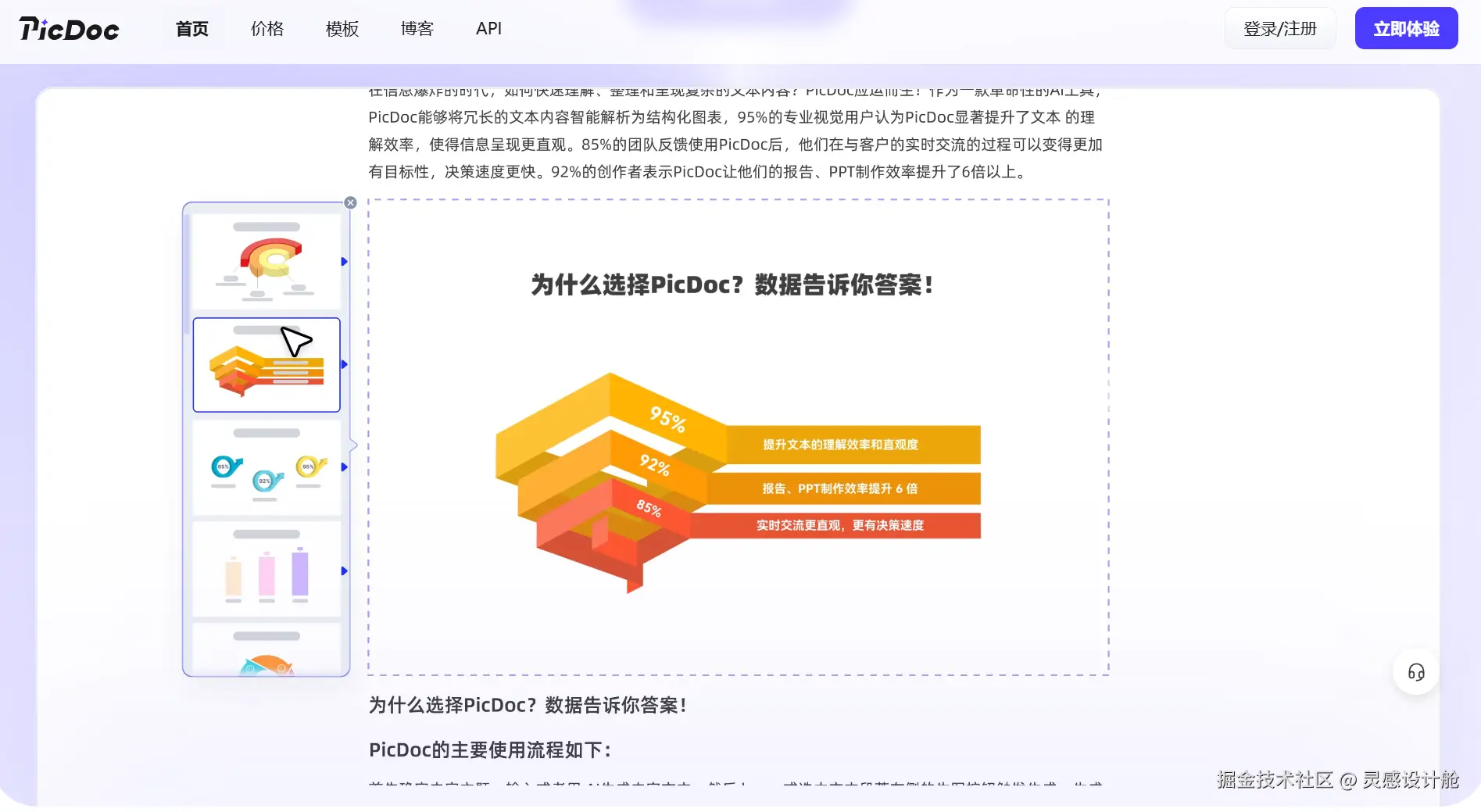Open customer support headset icon
Viewport: 1481px width, 812px height.
[x=1415, y=672]
